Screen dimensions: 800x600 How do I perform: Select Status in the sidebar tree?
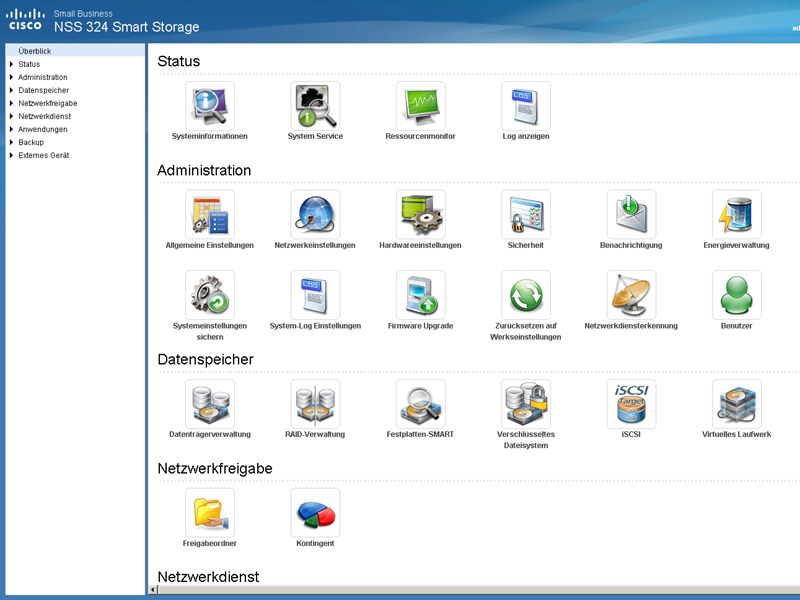point(29,64)
